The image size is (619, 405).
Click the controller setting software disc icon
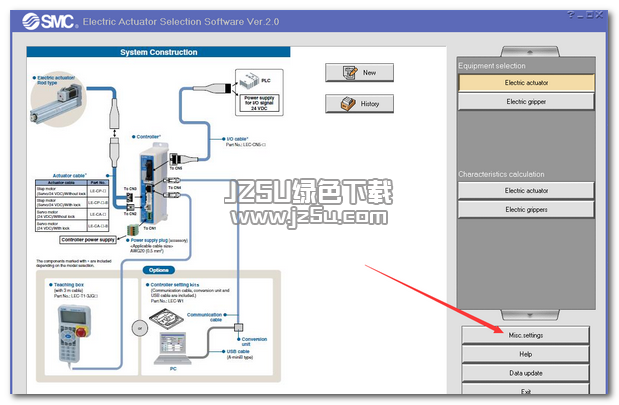click(166, 318)
